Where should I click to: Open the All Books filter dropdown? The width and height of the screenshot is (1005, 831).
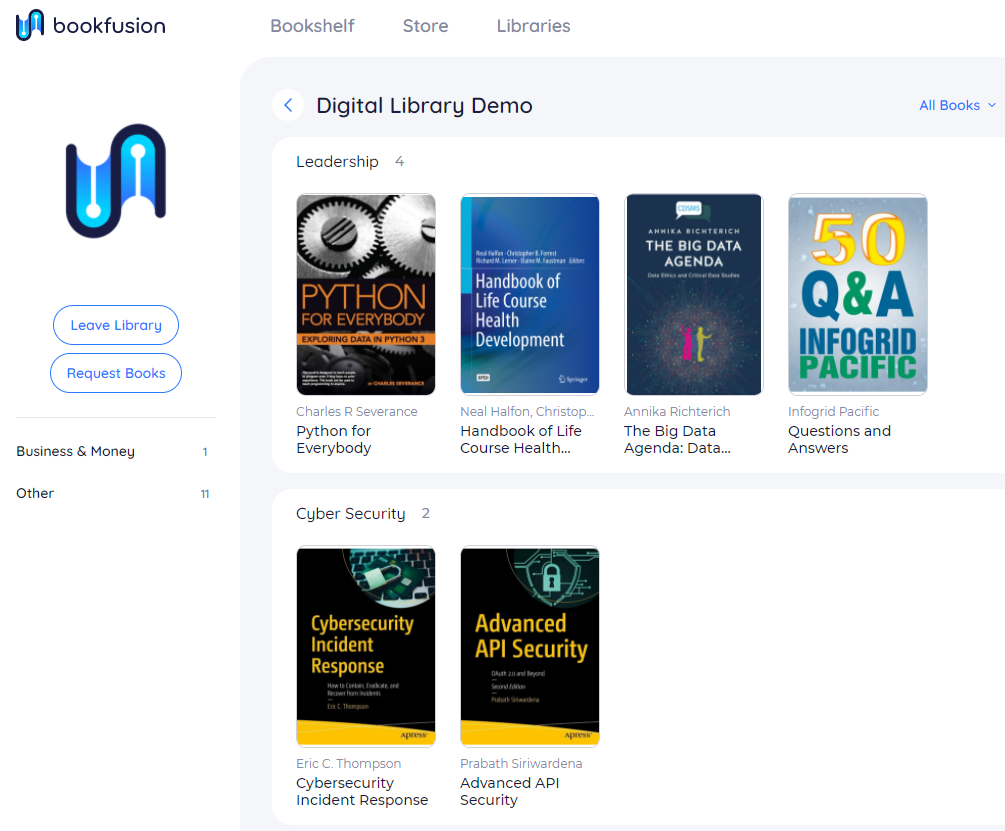click(958, 105)
